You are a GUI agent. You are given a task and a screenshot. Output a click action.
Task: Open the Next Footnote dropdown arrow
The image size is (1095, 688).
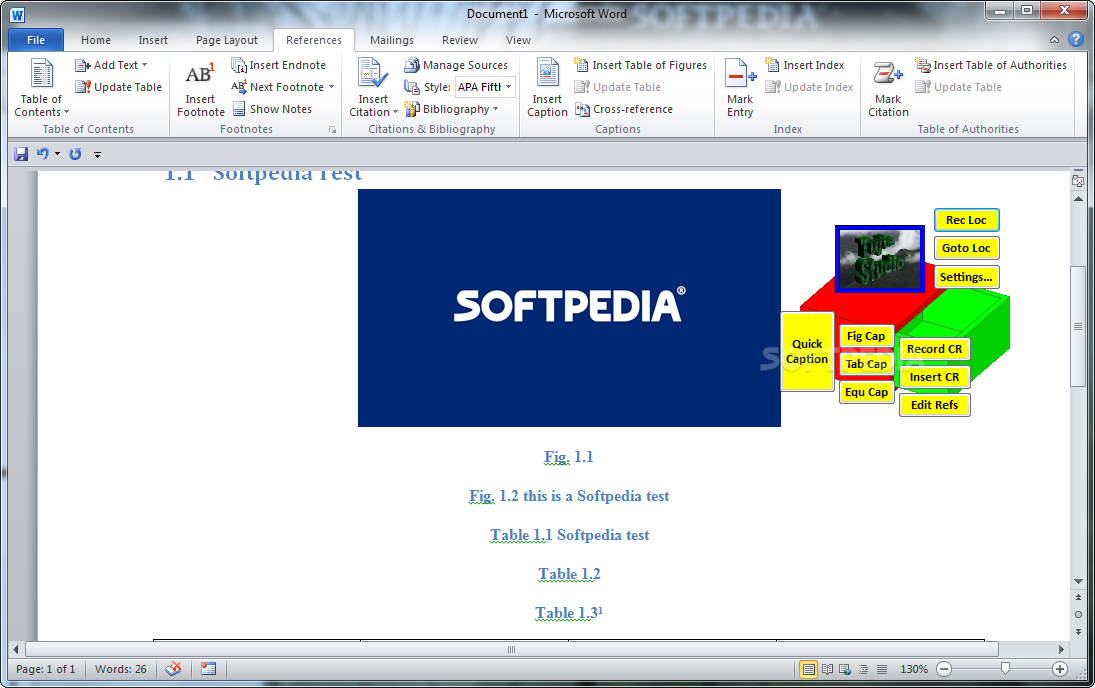point(332,87)
